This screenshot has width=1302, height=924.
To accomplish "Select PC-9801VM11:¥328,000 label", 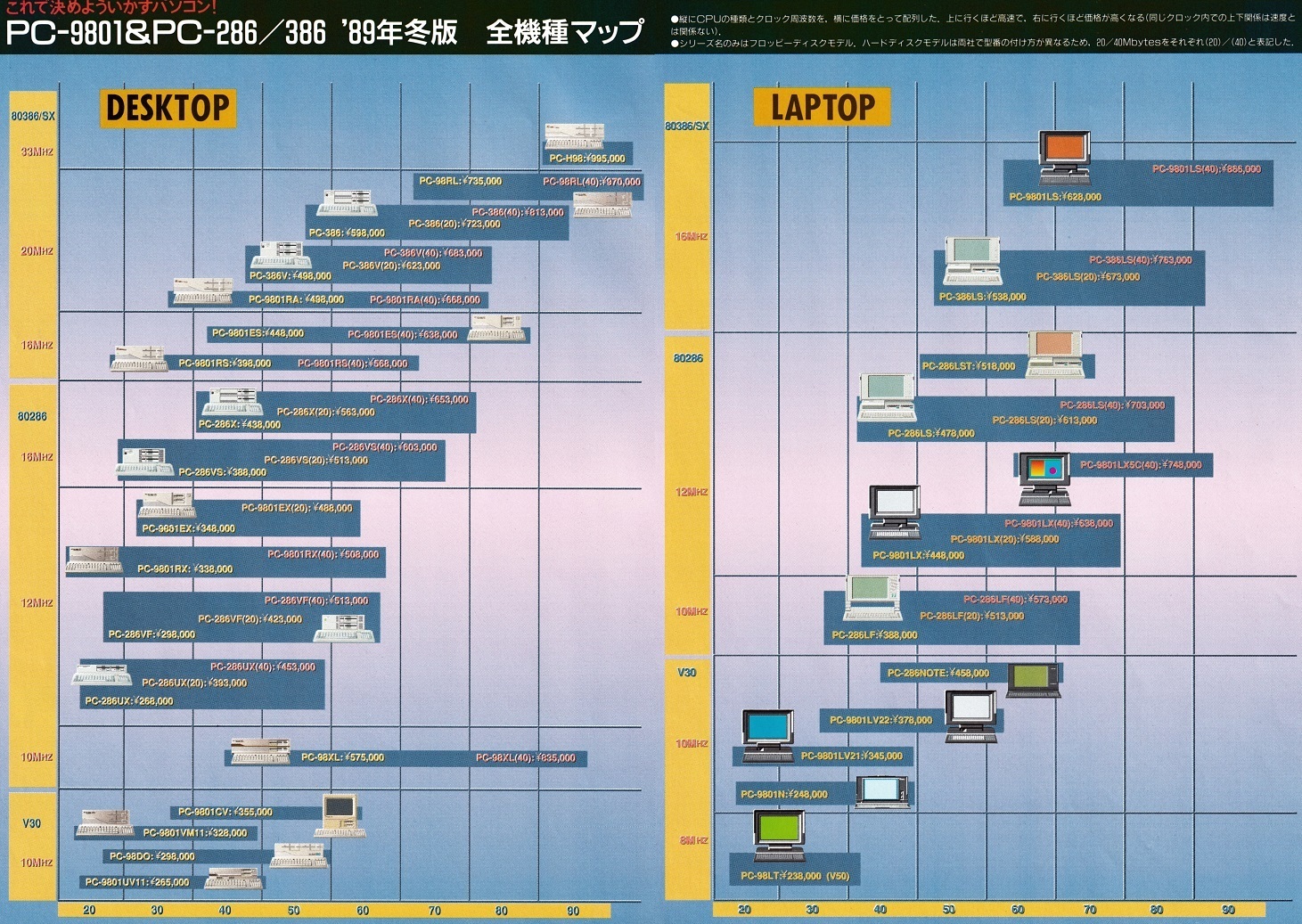I will click(195, 833).
